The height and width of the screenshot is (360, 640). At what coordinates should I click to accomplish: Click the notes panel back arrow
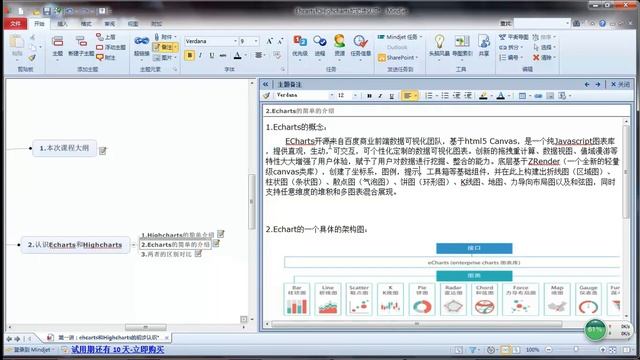[587, 84]
